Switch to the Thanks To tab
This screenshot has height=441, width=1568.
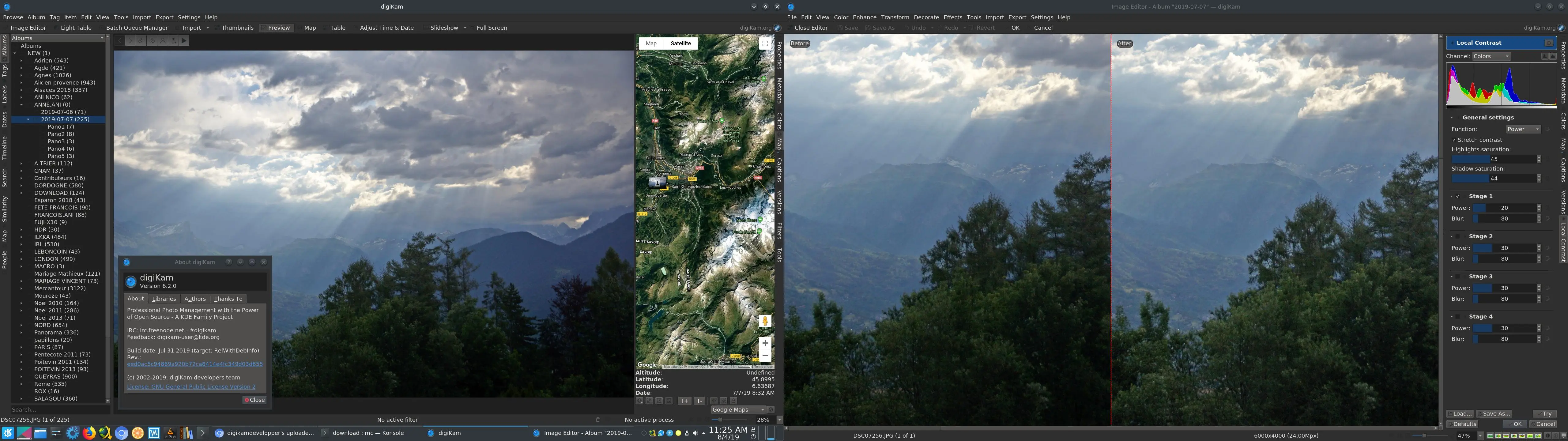click(228, 299)
